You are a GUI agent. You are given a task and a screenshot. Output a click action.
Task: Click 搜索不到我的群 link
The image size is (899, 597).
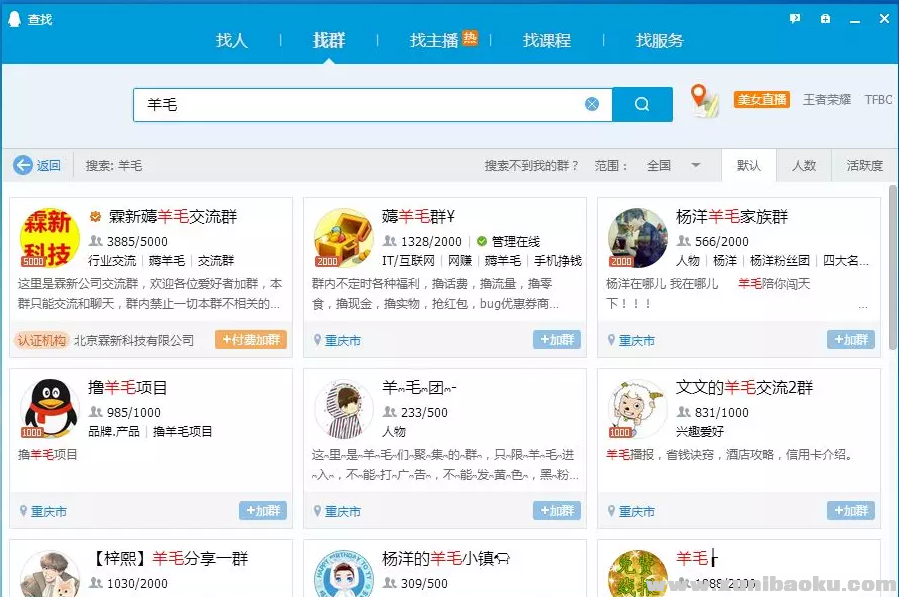tap(531, 165)
